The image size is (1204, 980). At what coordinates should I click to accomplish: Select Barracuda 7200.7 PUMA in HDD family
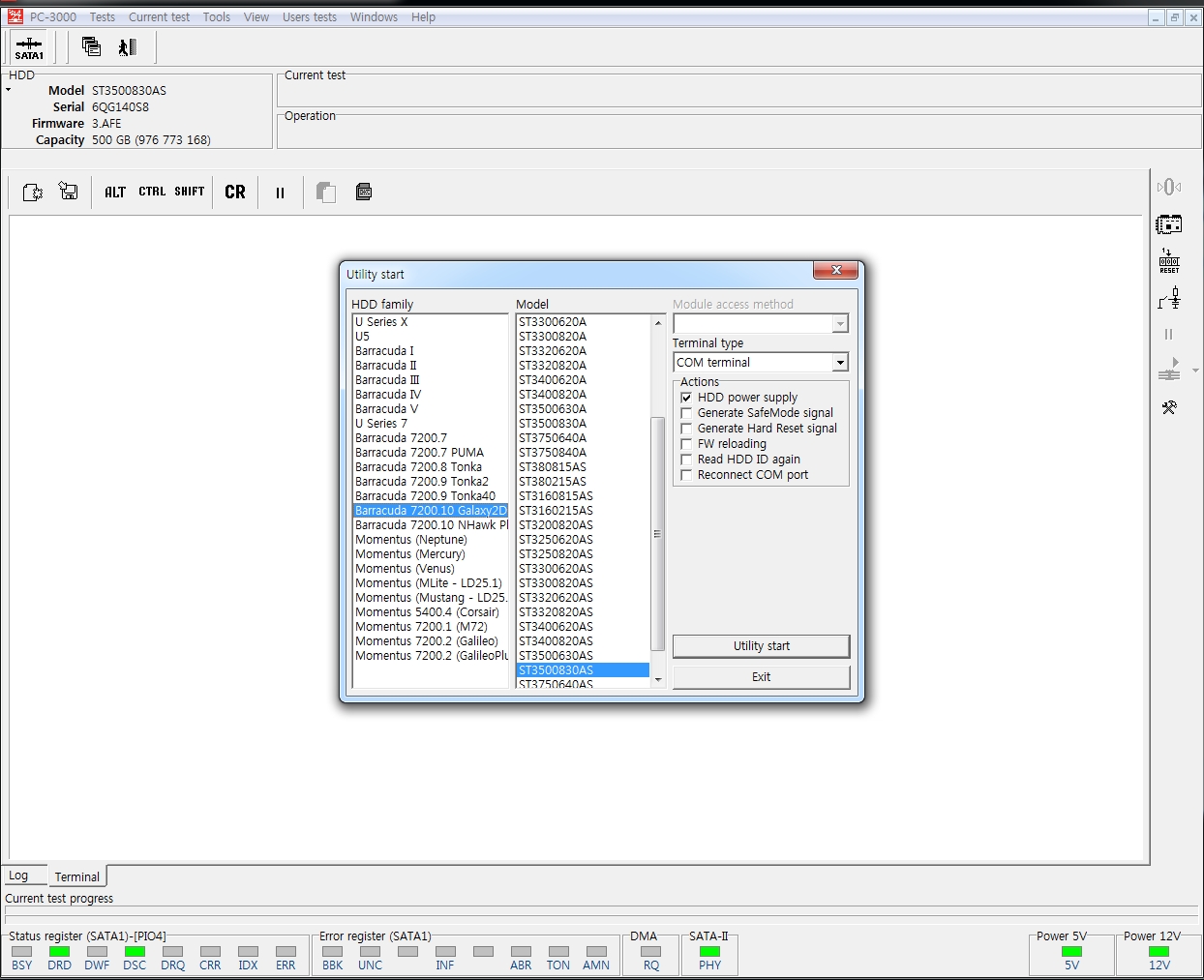coord(419,453)
